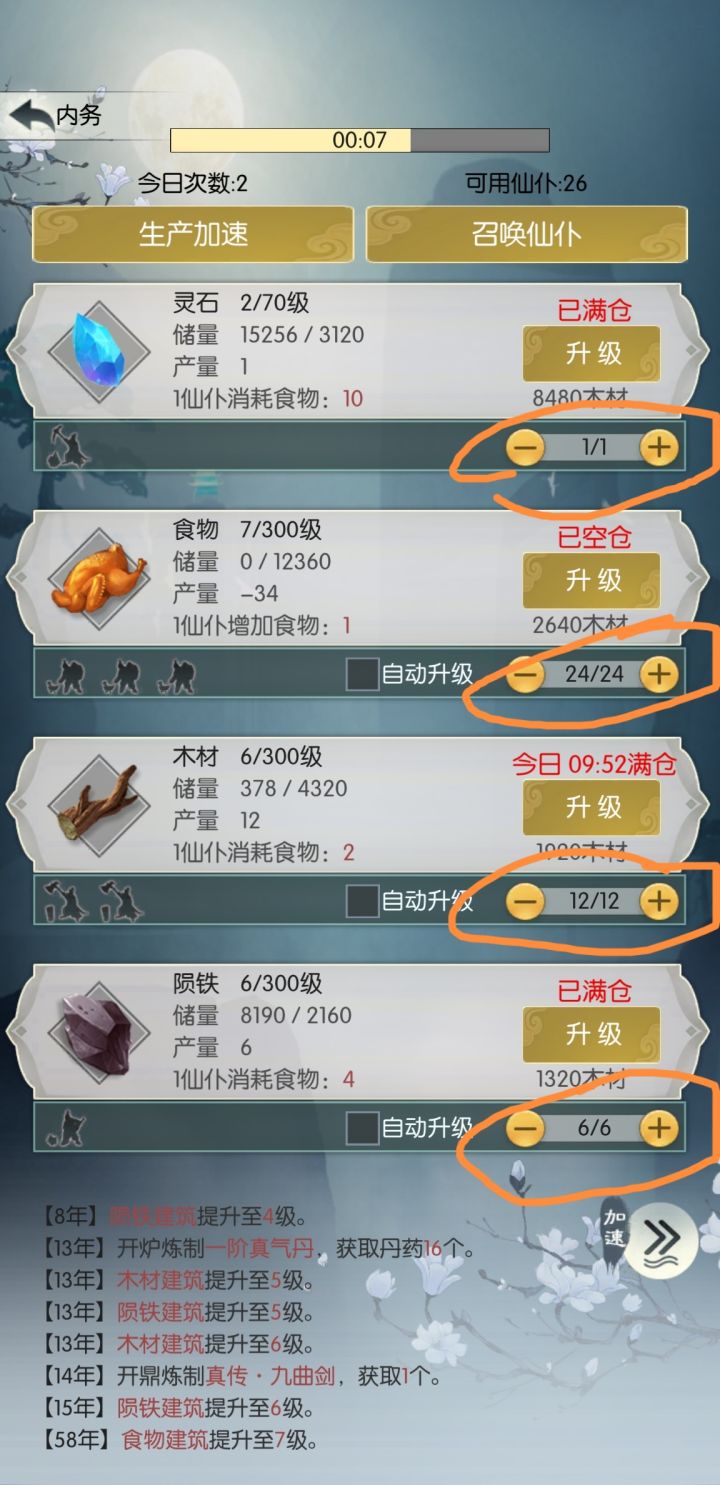Viewport: 720px width, 1485px height.
Task: Decrease 食物 servants with minus icon
Action: click(x=525, y=675)
